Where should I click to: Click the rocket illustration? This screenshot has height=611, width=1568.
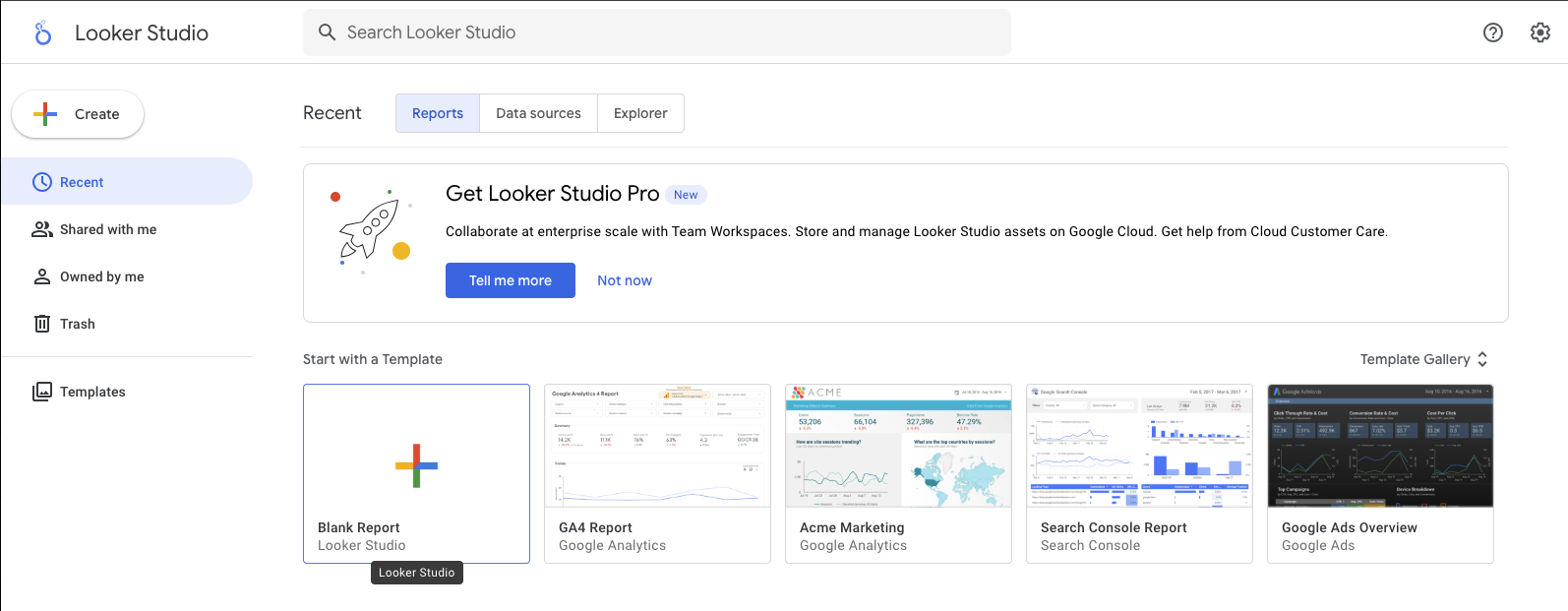coord(371,232)
